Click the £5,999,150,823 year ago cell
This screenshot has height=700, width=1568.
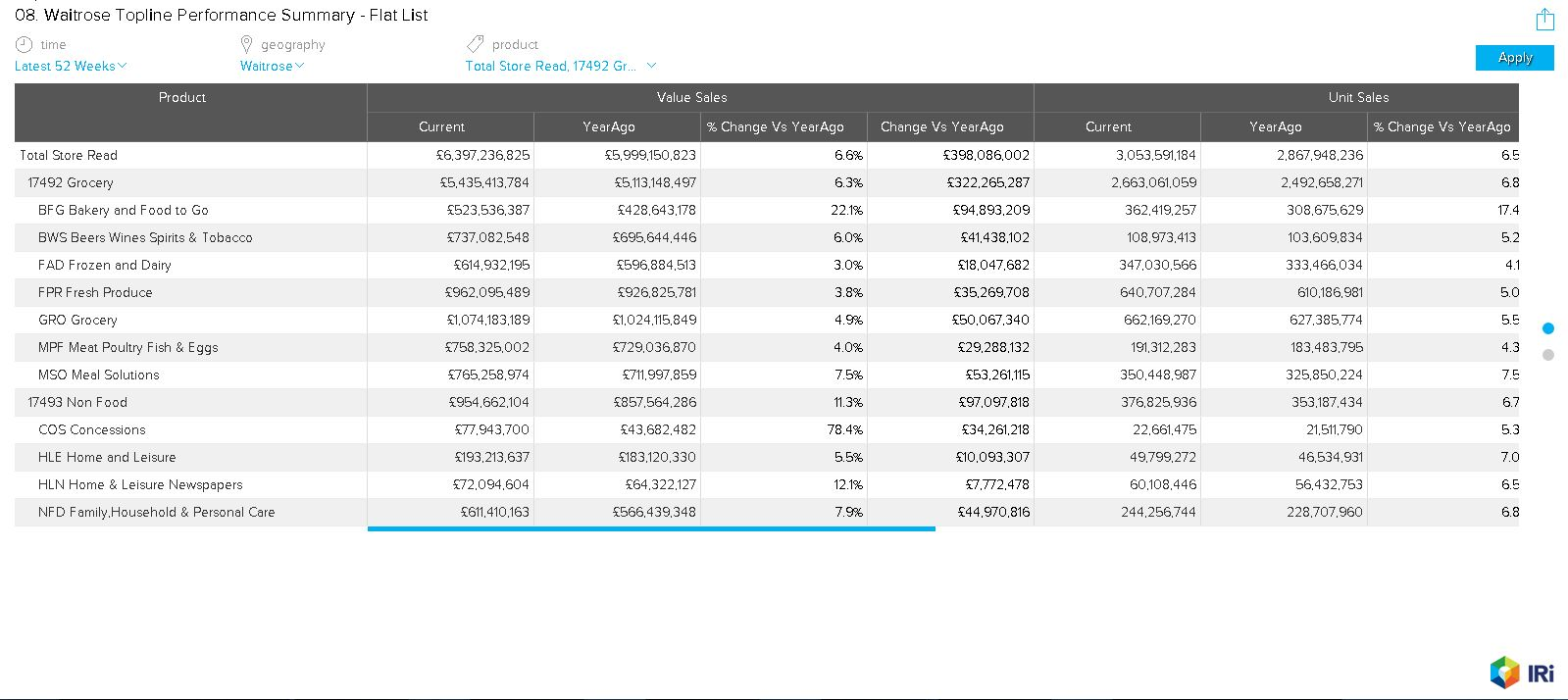coord(617,155)
